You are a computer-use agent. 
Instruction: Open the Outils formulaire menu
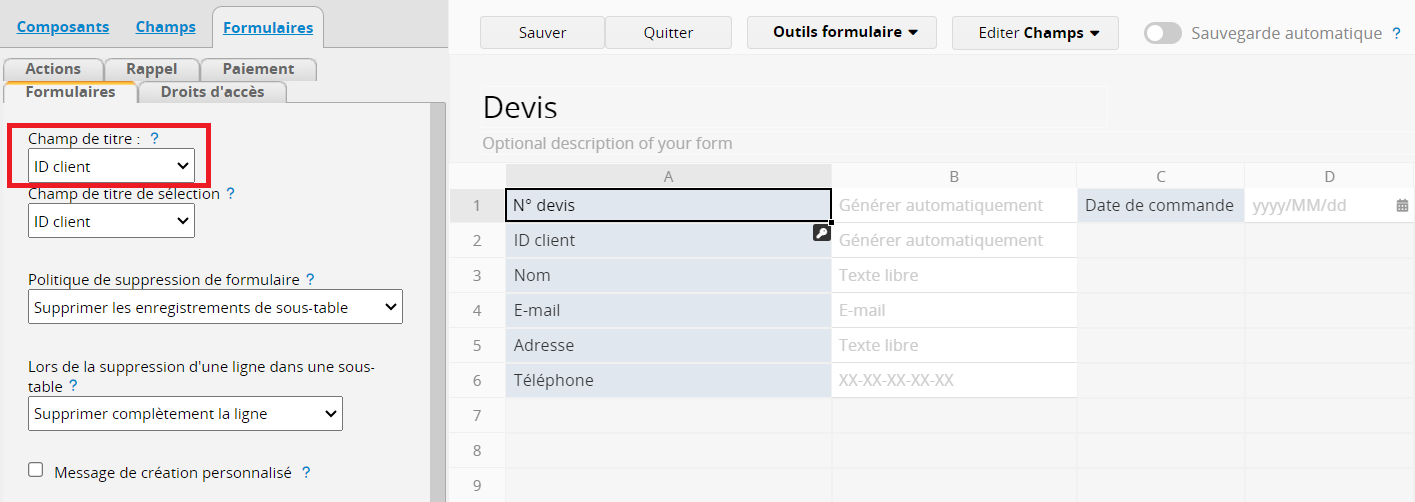[841, 33]
